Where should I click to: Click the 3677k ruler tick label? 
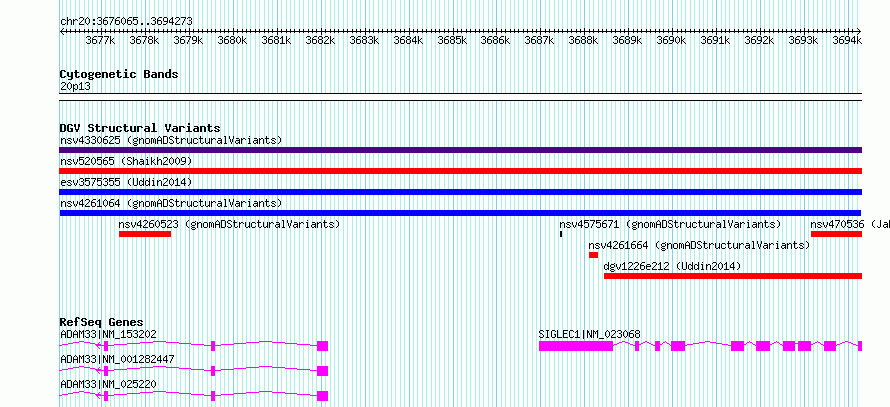100,41
